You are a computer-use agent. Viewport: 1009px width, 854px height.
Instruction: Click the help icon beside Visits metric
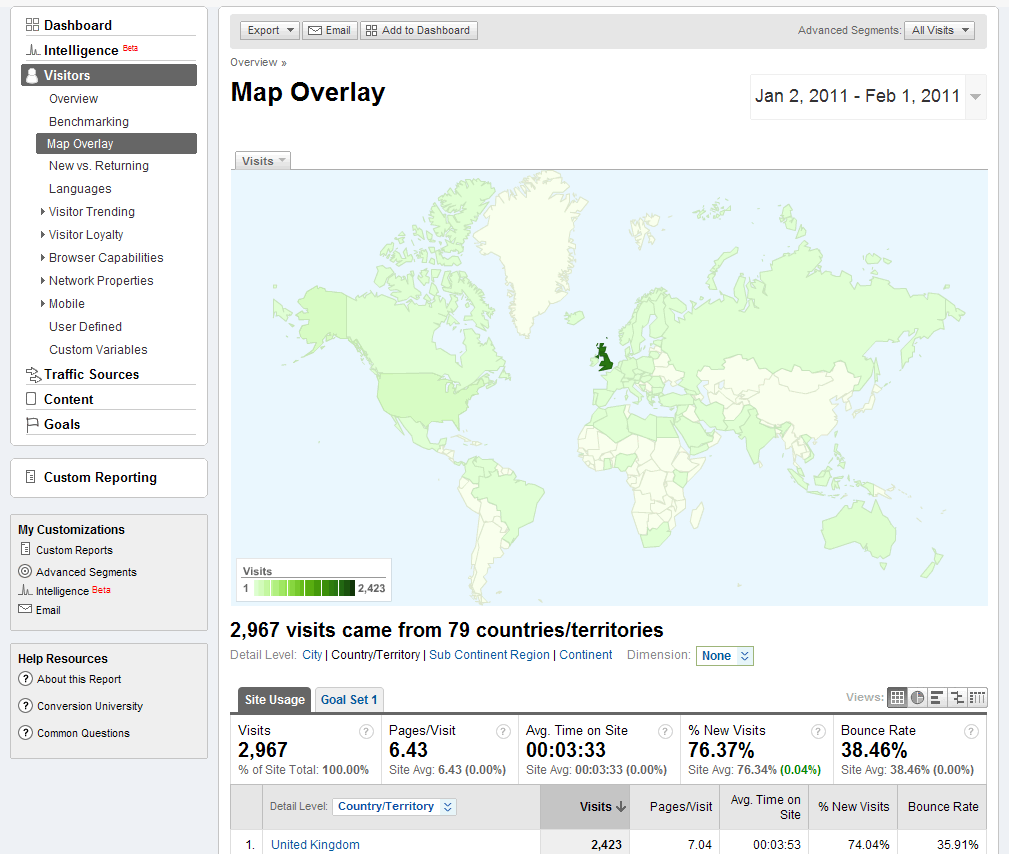[367, 731]
